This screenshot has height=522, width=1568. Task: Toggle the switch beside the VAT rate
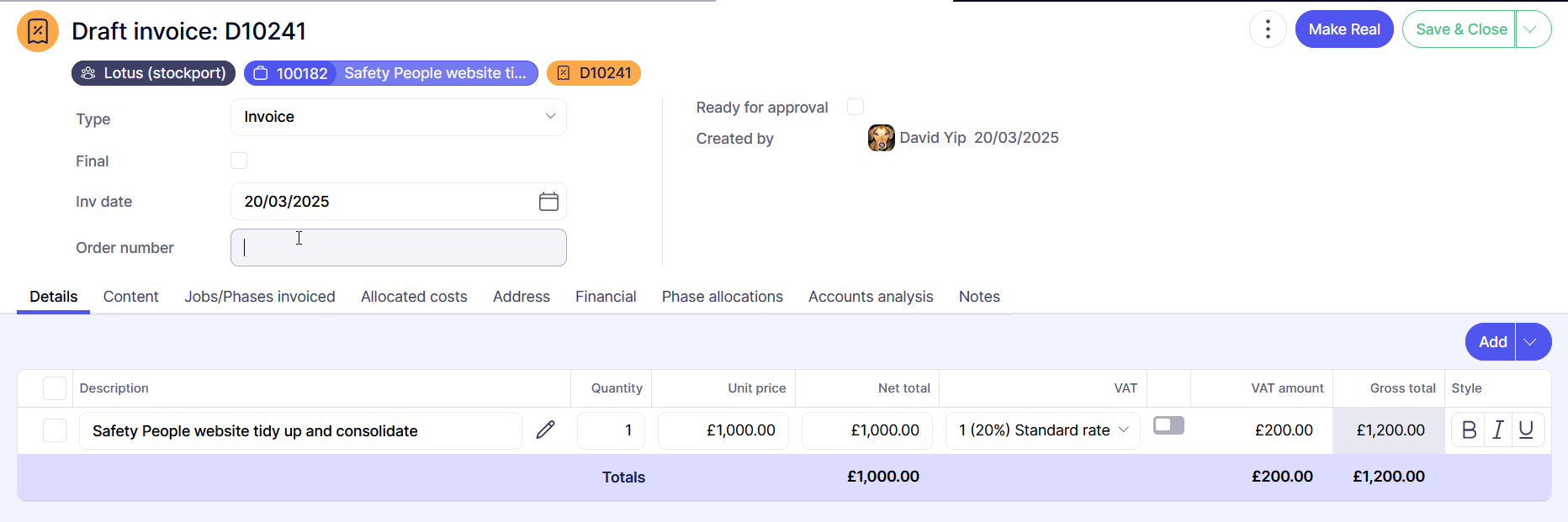(1168, 425)
